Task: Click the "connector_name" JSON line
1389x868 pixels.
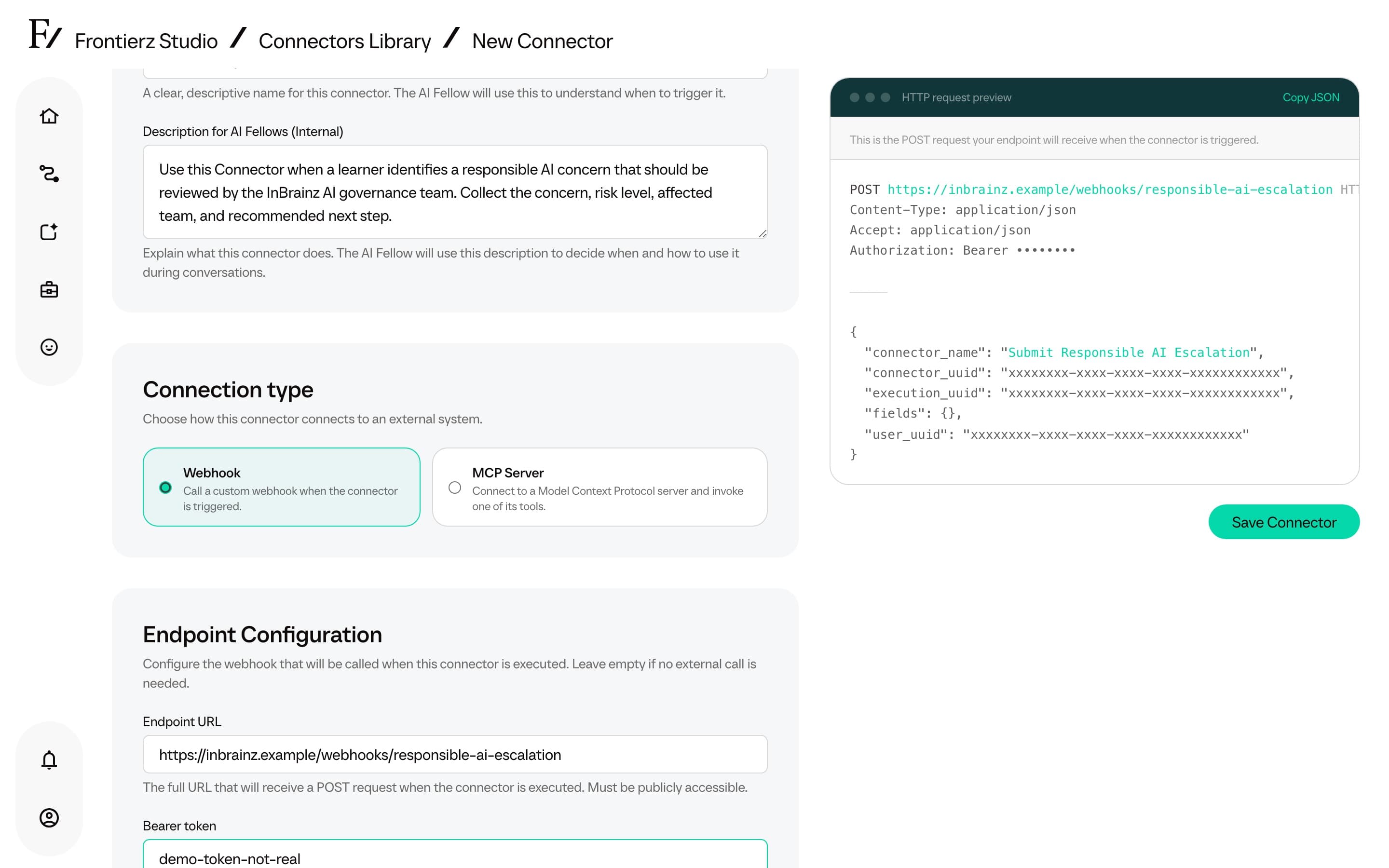Action: point(1063,353)
